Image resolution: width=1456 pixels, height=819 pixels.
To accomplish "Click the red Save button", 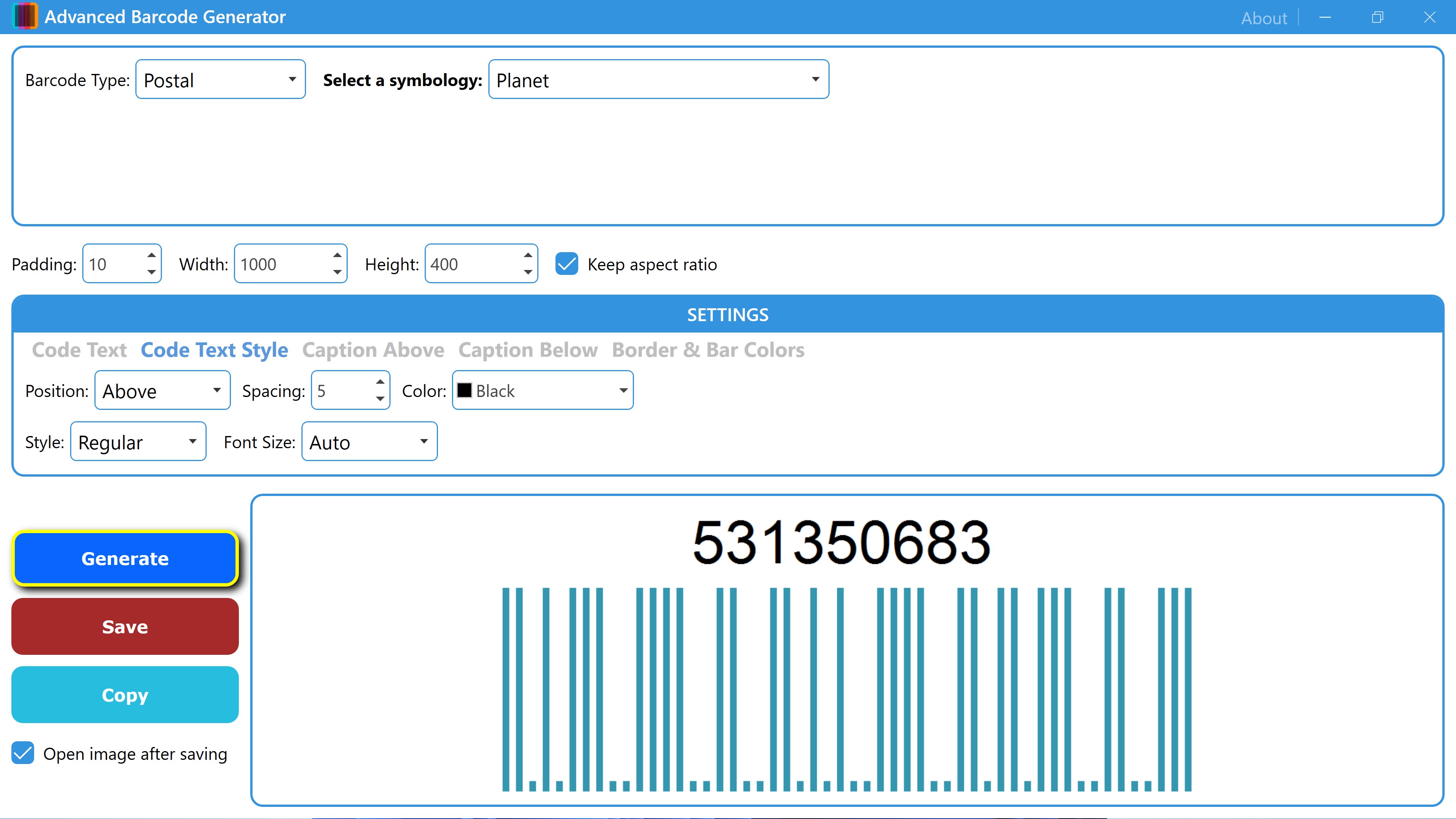I will [125, 626].
